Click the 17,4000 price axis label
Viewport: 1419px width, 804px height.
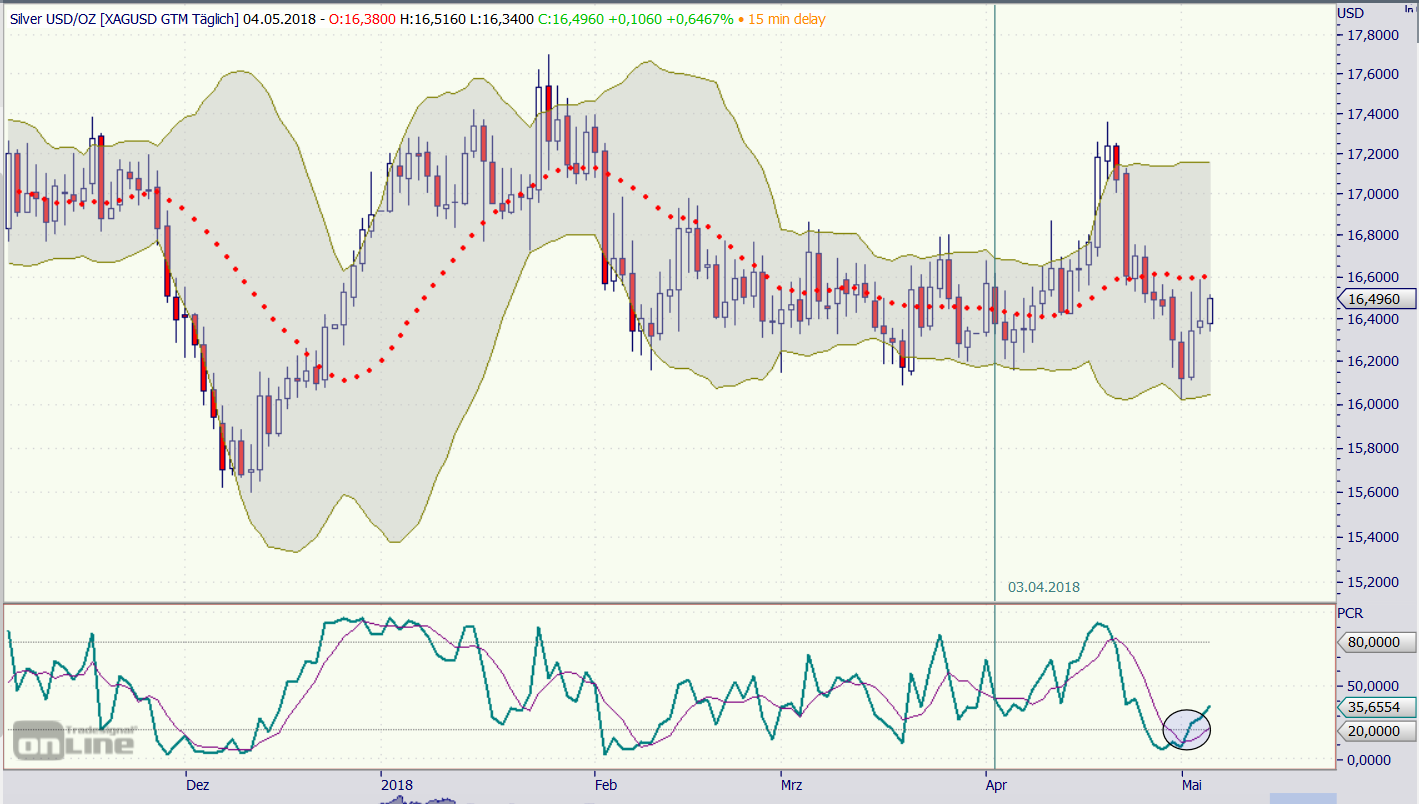1372,115
